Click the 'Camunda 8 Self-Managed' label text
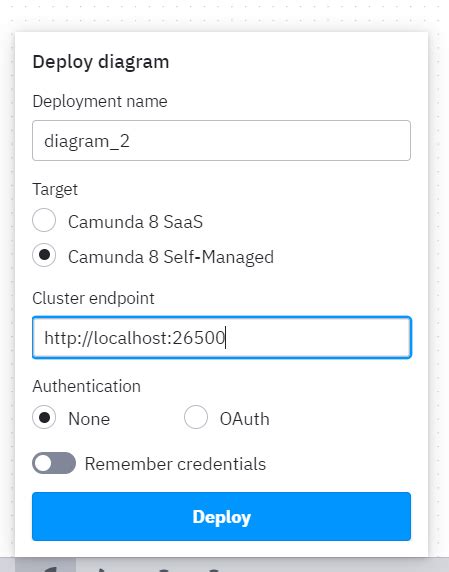This screenshot has width=449, height=572. [x=171, y=257]
